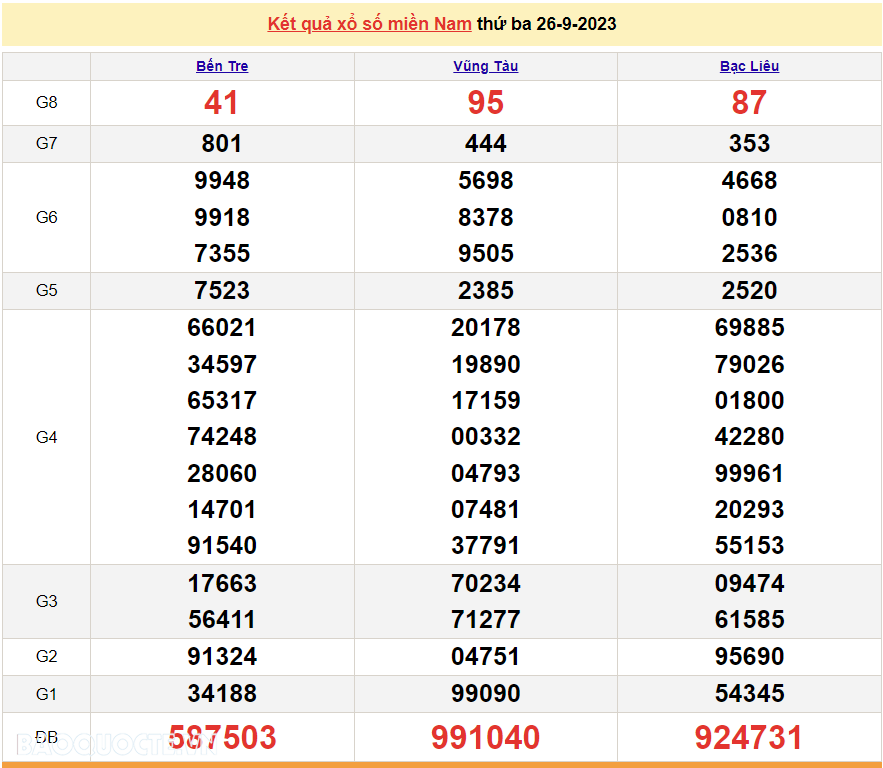Select Vũng Tàu G8 number 95
This screenshot has height=768, width=883.
pos(485,102)
